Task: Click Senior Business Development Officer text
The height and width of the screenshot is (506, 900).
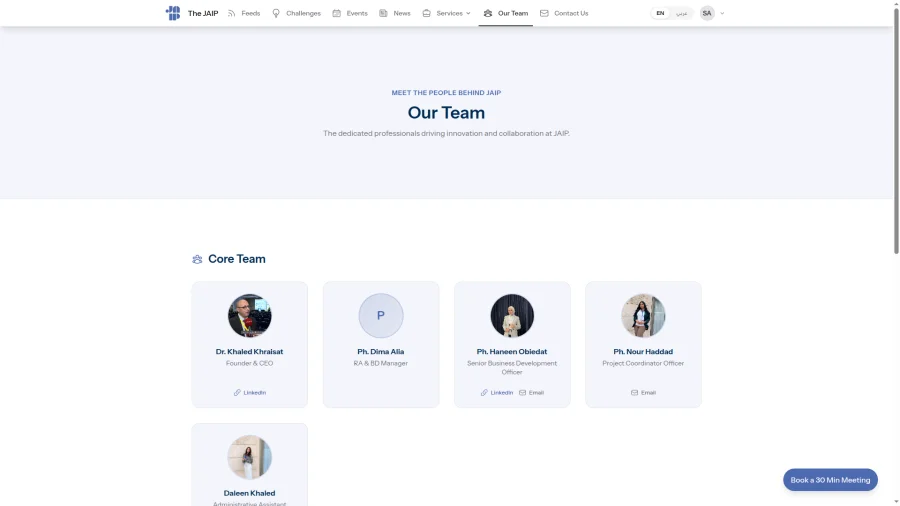Action: [x=512, y=368]
